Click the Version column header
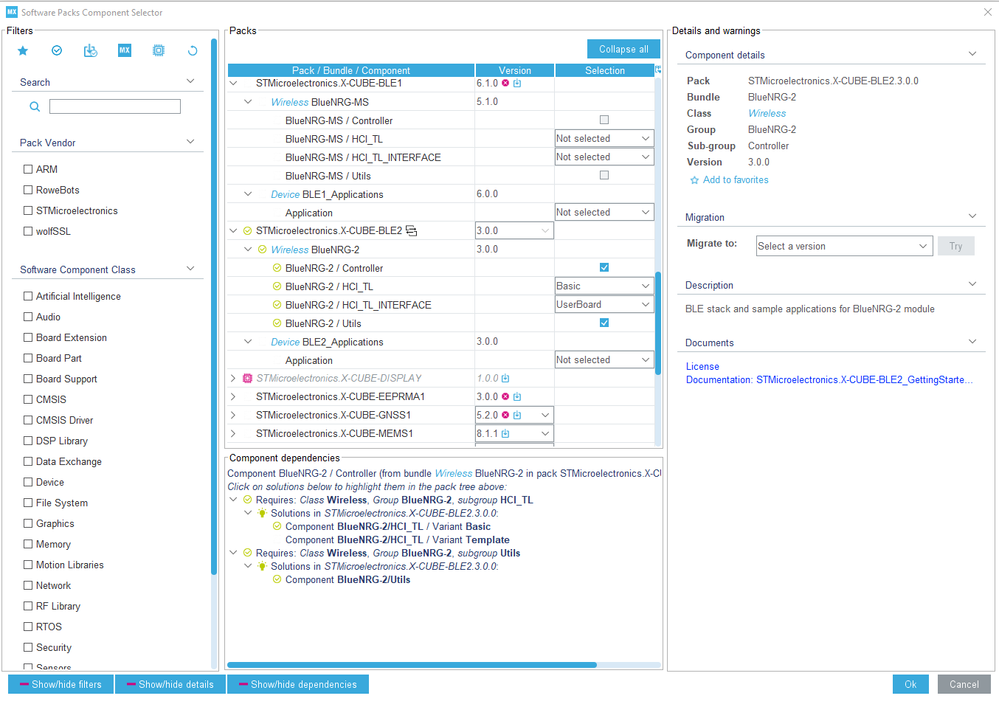999x702 pixels. click(x=515, y=70)
